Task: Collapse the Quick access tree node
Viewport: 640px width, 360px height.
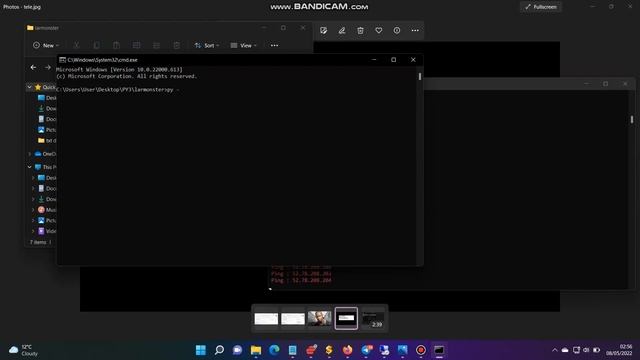Action: [29, 87]
